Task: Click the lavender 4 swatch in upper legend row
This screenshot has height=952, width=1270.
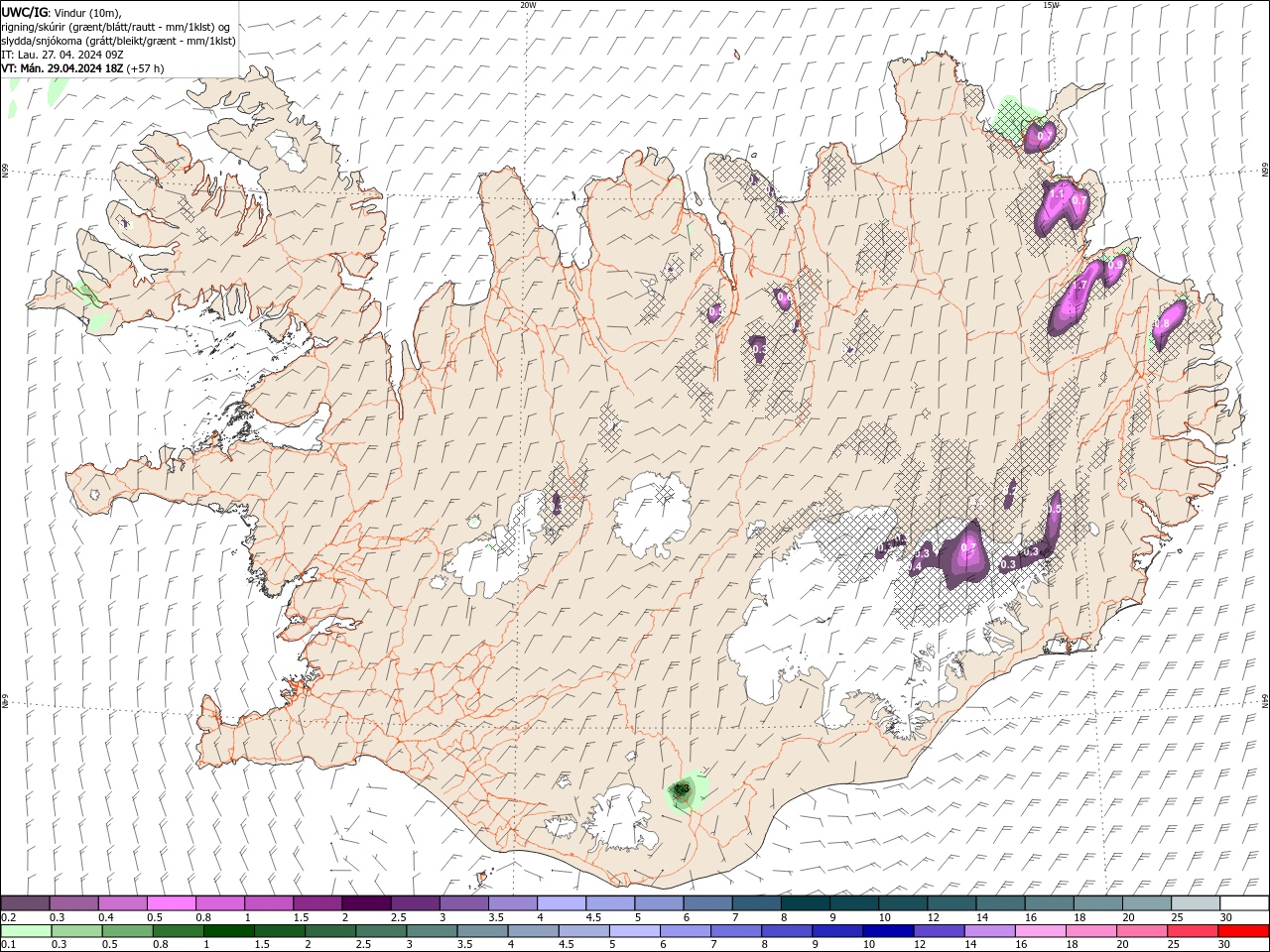Action: (562, 902)
